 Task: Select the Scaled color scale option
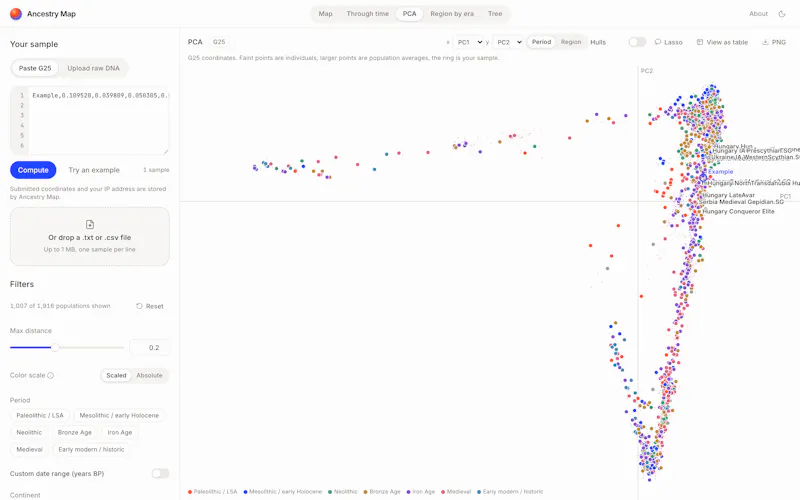[x=116, y=376]
